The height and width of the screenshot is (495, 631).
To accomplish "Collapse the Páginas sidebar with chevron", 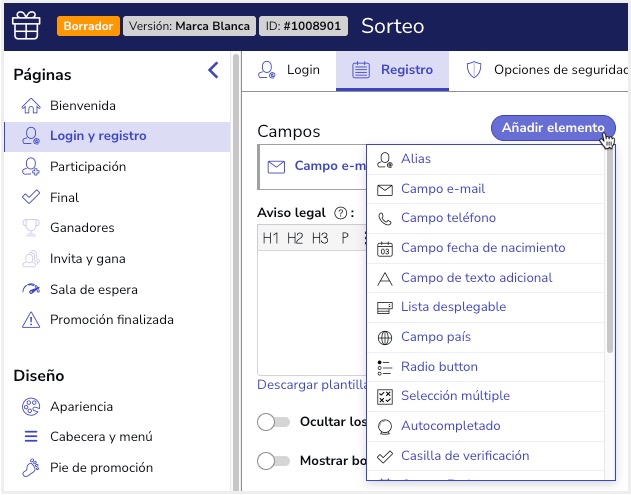I will click(213, 70).
